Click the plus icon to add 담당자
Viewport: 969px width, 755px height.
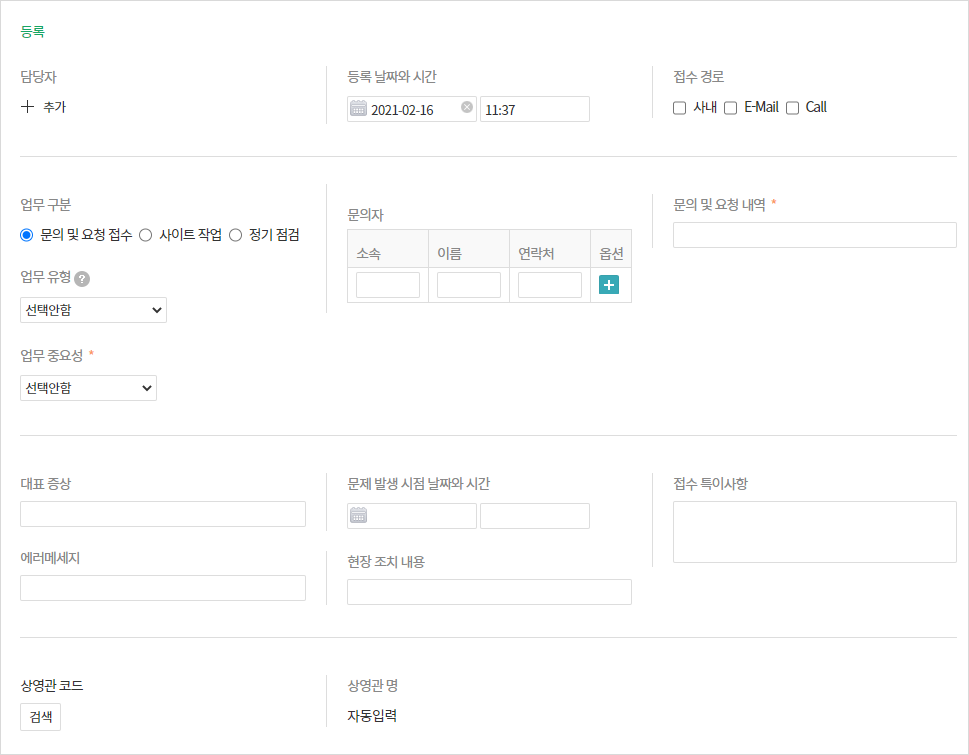click(27, 107)
